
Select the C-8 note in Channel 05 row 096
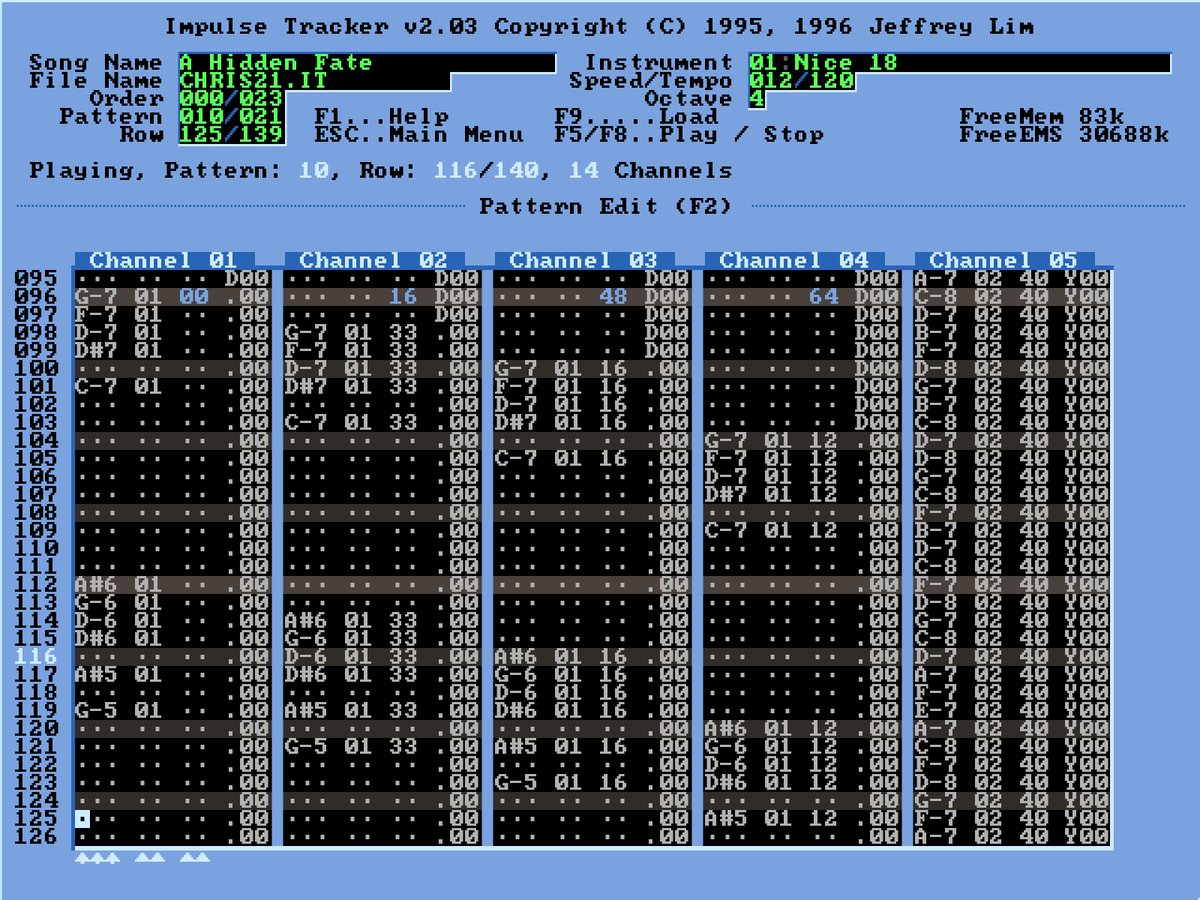[x=937, y=297]
